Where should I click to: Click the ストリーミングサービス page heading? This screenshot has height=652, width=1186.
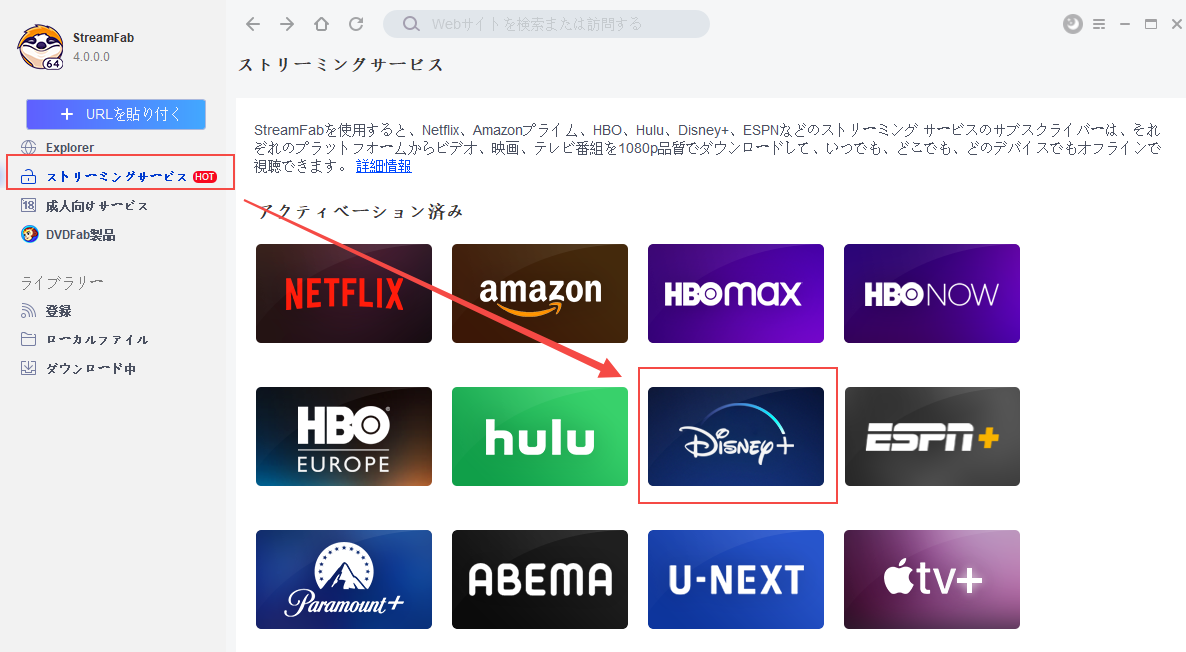[340, 65]
